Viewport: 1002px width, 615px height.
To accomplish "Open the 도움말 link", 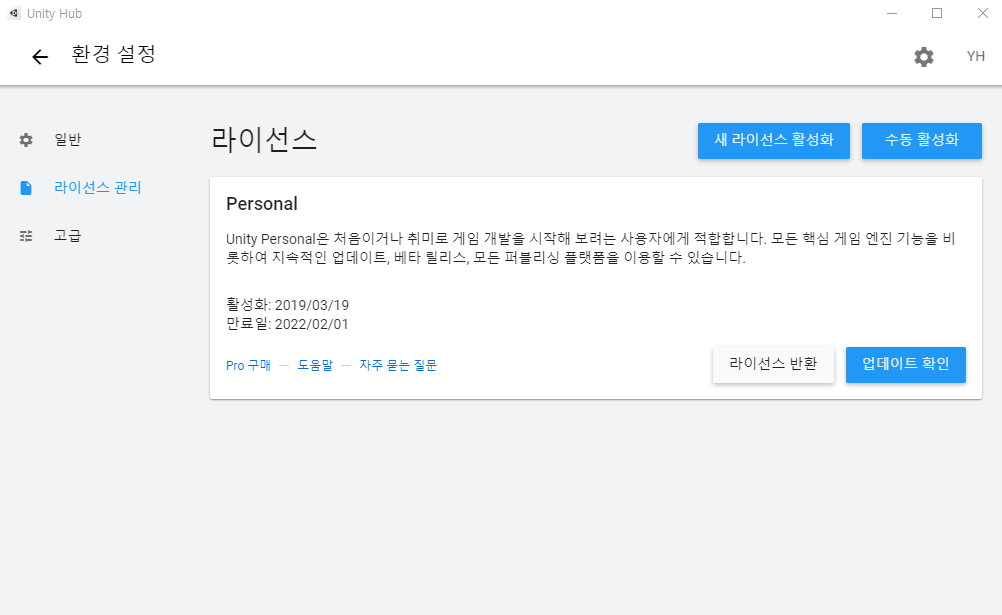I will click(x=315, y=366).
